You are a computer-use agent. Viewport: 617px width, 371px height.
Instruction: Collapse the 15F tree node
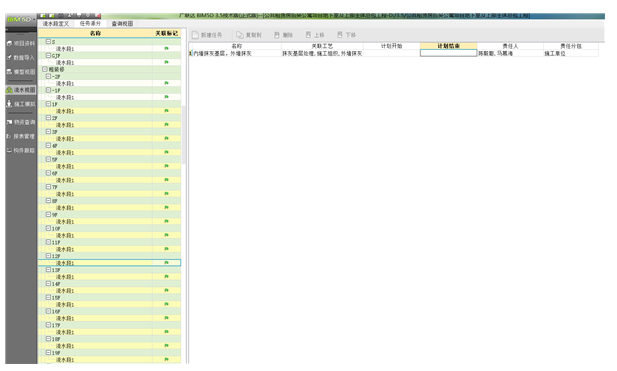pyautogui.click(x=48, y=297)
